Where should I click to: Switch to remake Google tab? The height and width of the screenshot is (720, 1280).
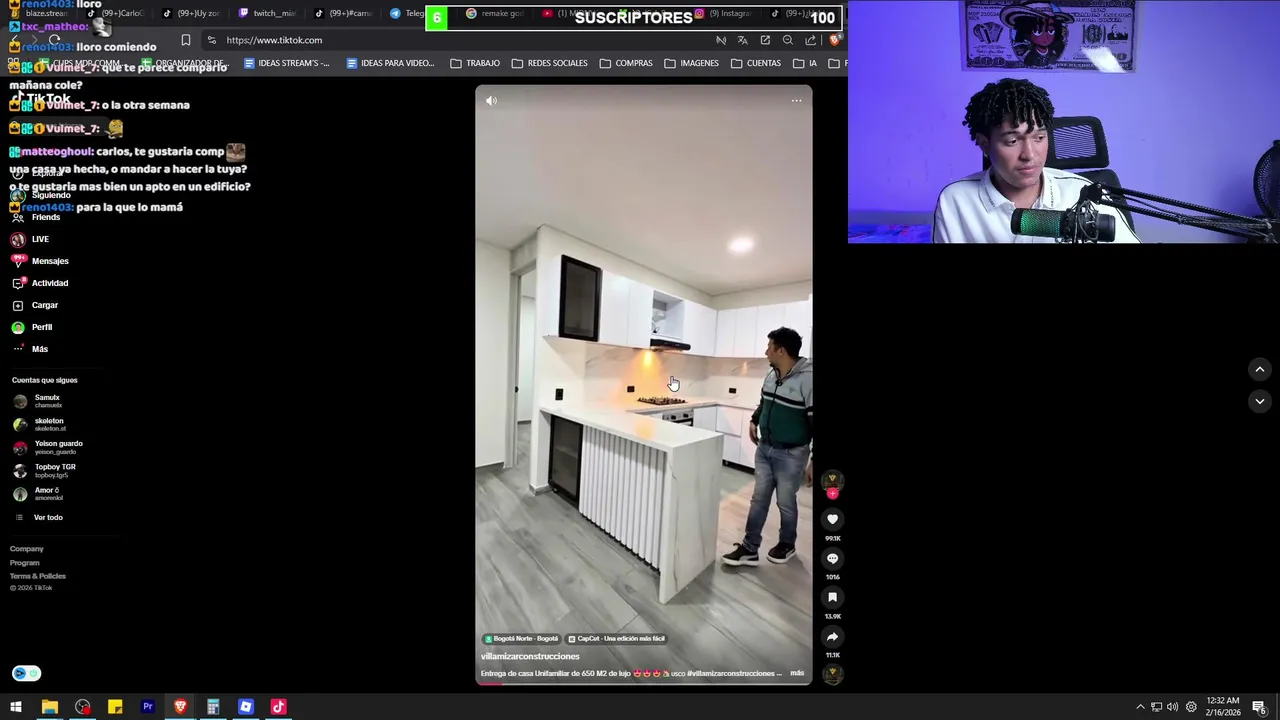(x=495, y=13)
